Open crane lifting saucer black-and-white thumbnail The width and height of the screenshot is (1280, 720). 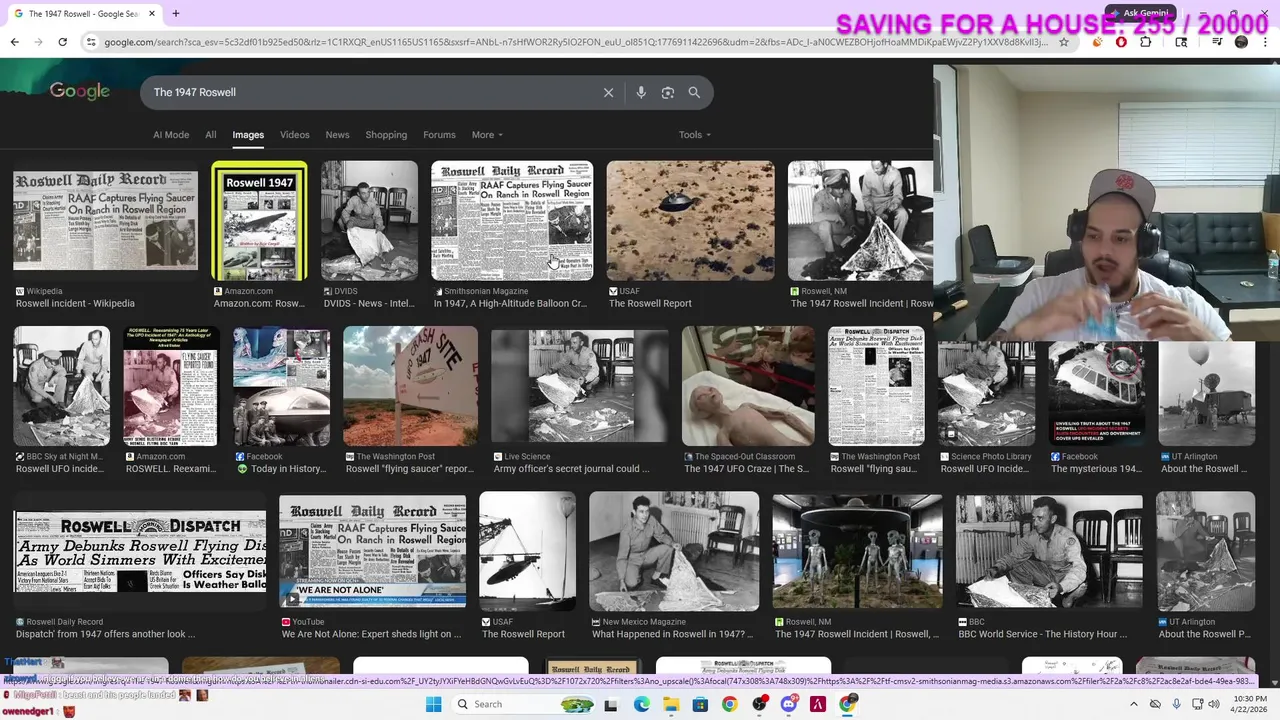coord(527,551)
